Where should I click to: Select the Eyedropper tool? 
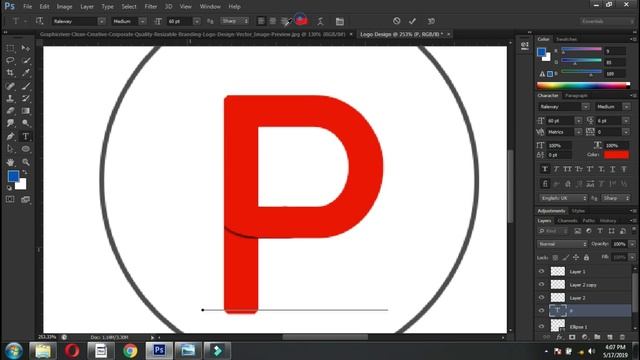tap(26, 73)
